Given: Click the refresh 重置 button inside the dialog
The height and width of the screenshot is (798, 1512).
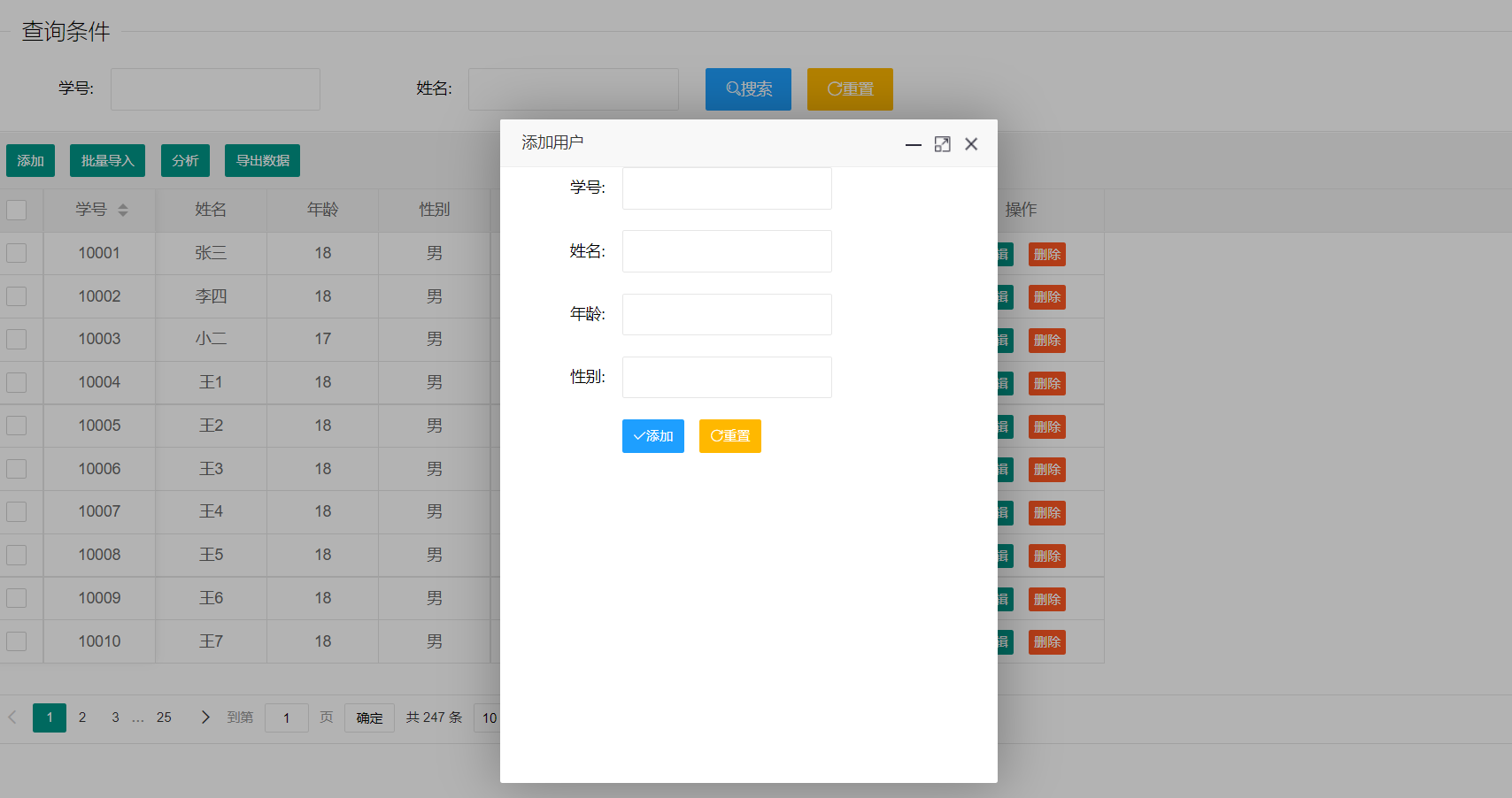Looking at the screenshot, I should tap(729, 435).
